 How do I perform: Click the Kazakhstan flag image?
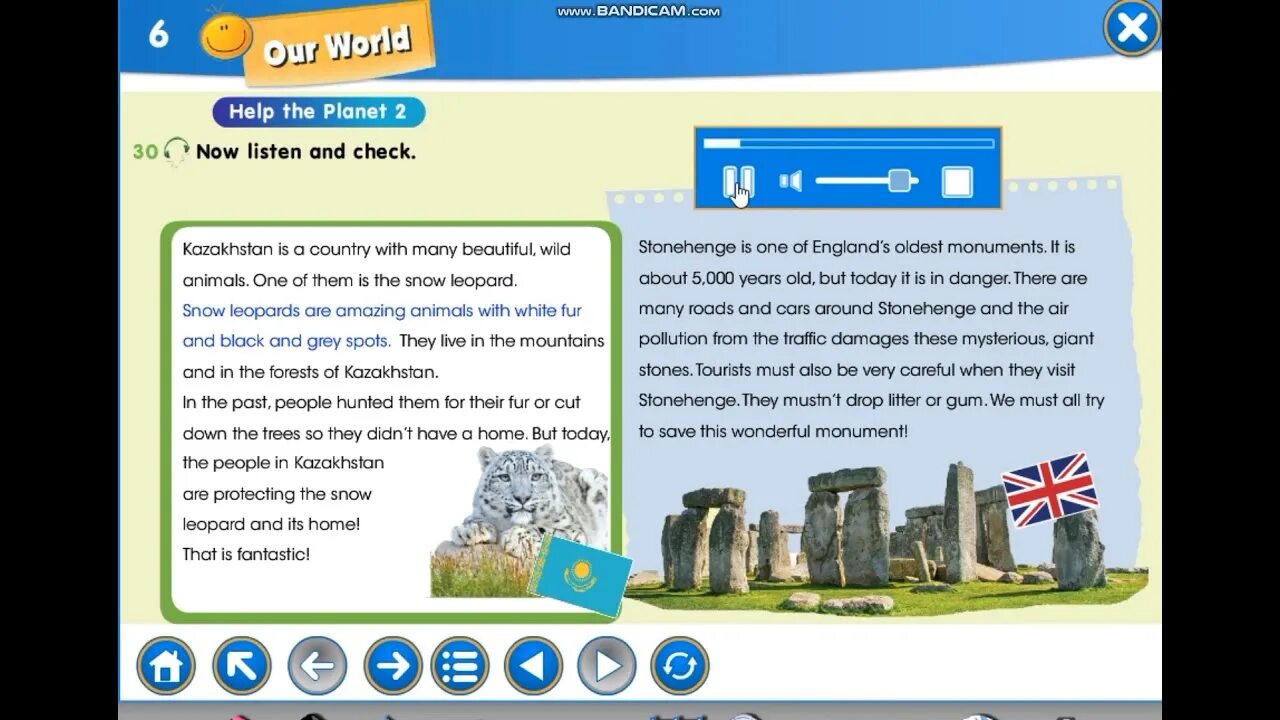pyautogui.click(x=580, y=574)
